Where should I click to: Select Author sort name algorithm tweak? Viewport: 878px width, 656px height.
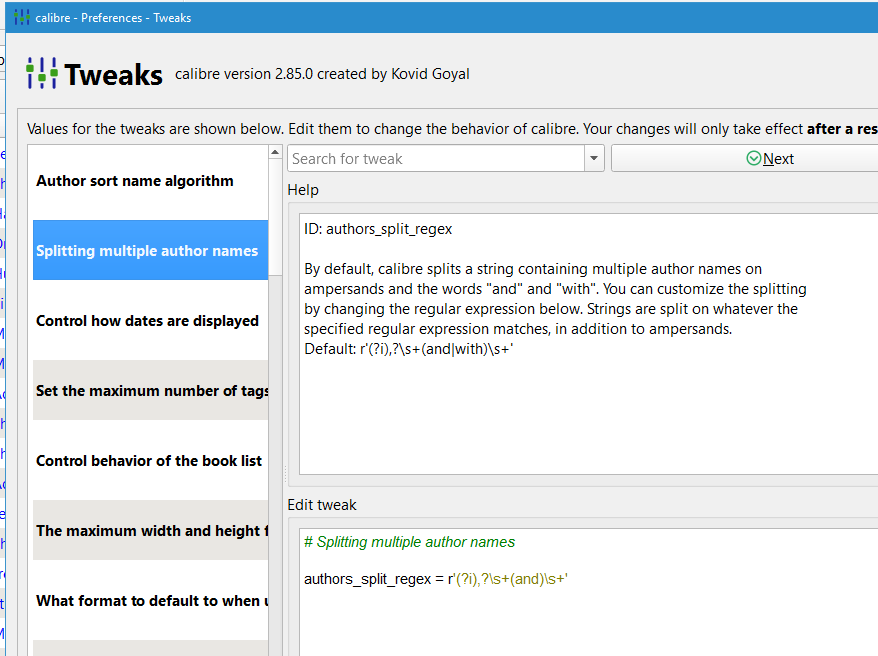click(135, 181)
